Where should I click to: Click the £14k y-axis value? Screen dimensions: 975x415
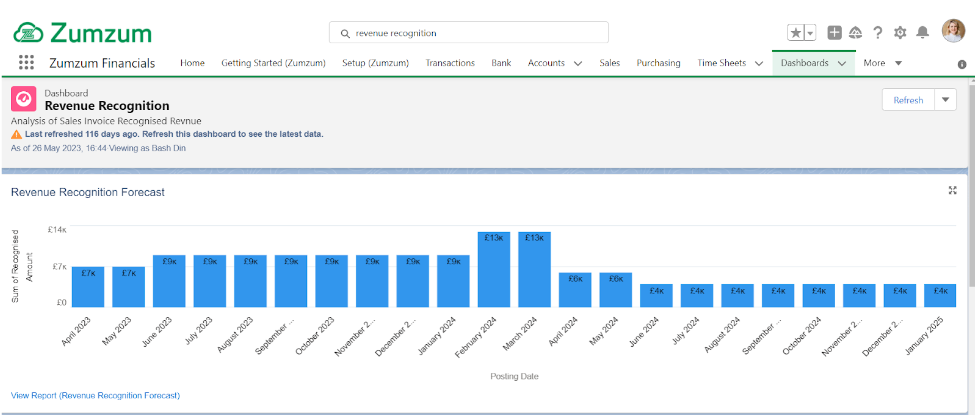(57, 230)
